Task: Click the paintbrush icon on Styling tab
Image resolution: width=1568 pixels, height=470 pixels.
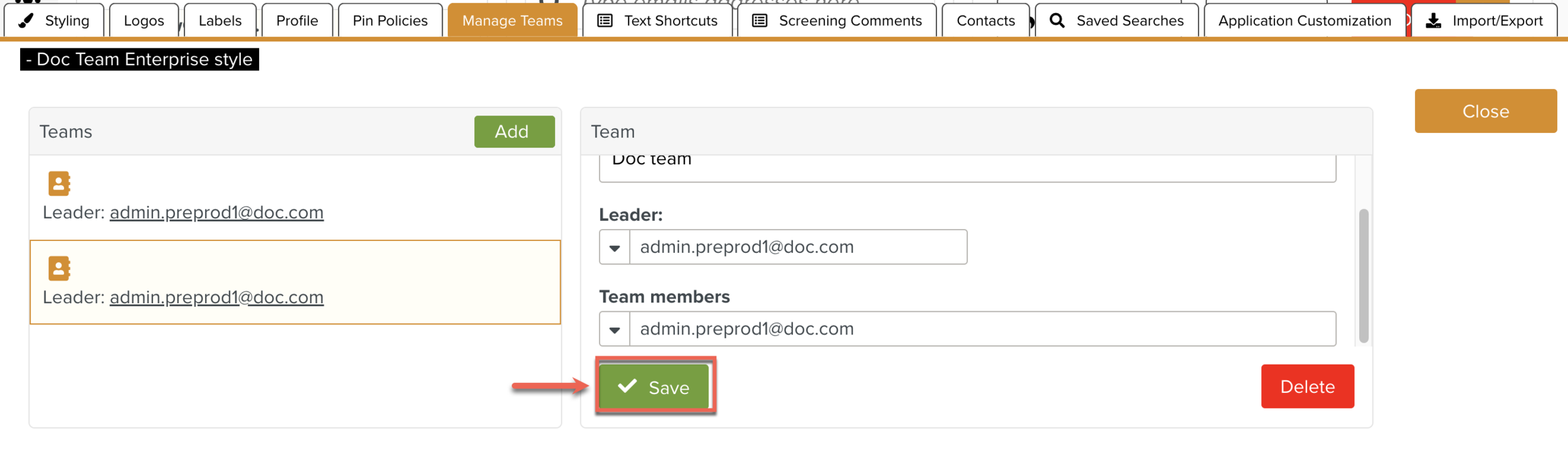Action: click(x=26, y=21)
